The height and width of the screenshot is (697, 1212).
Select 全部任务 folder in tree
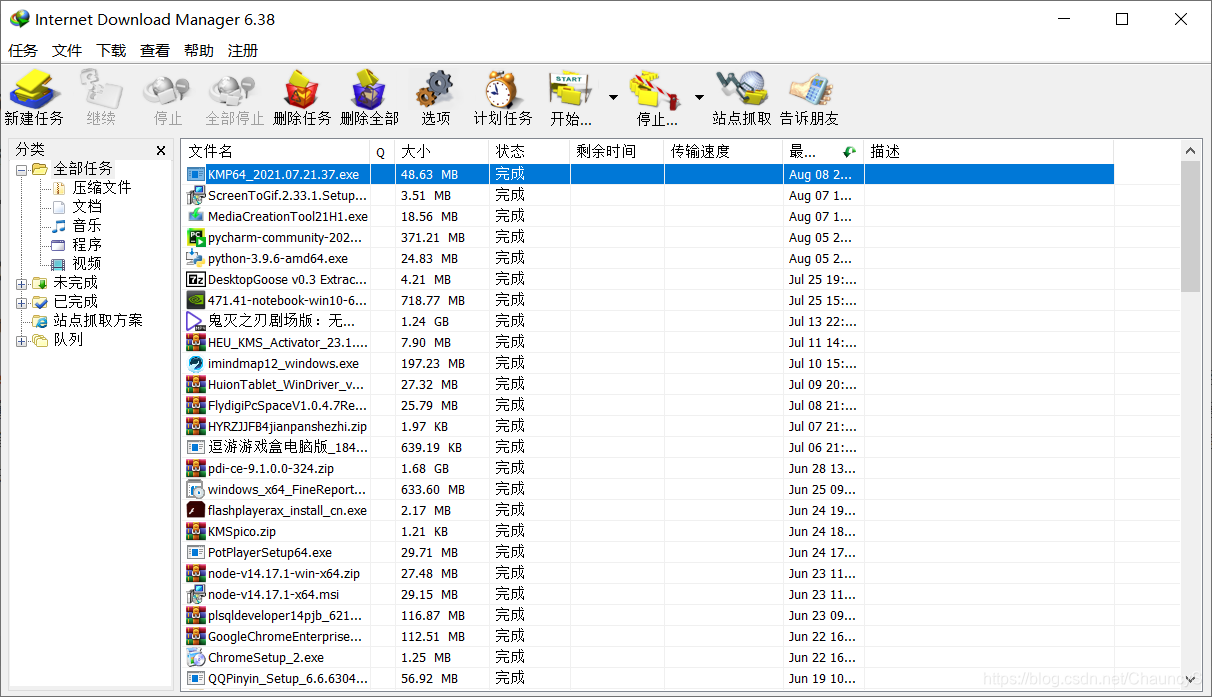click(83, 169)
